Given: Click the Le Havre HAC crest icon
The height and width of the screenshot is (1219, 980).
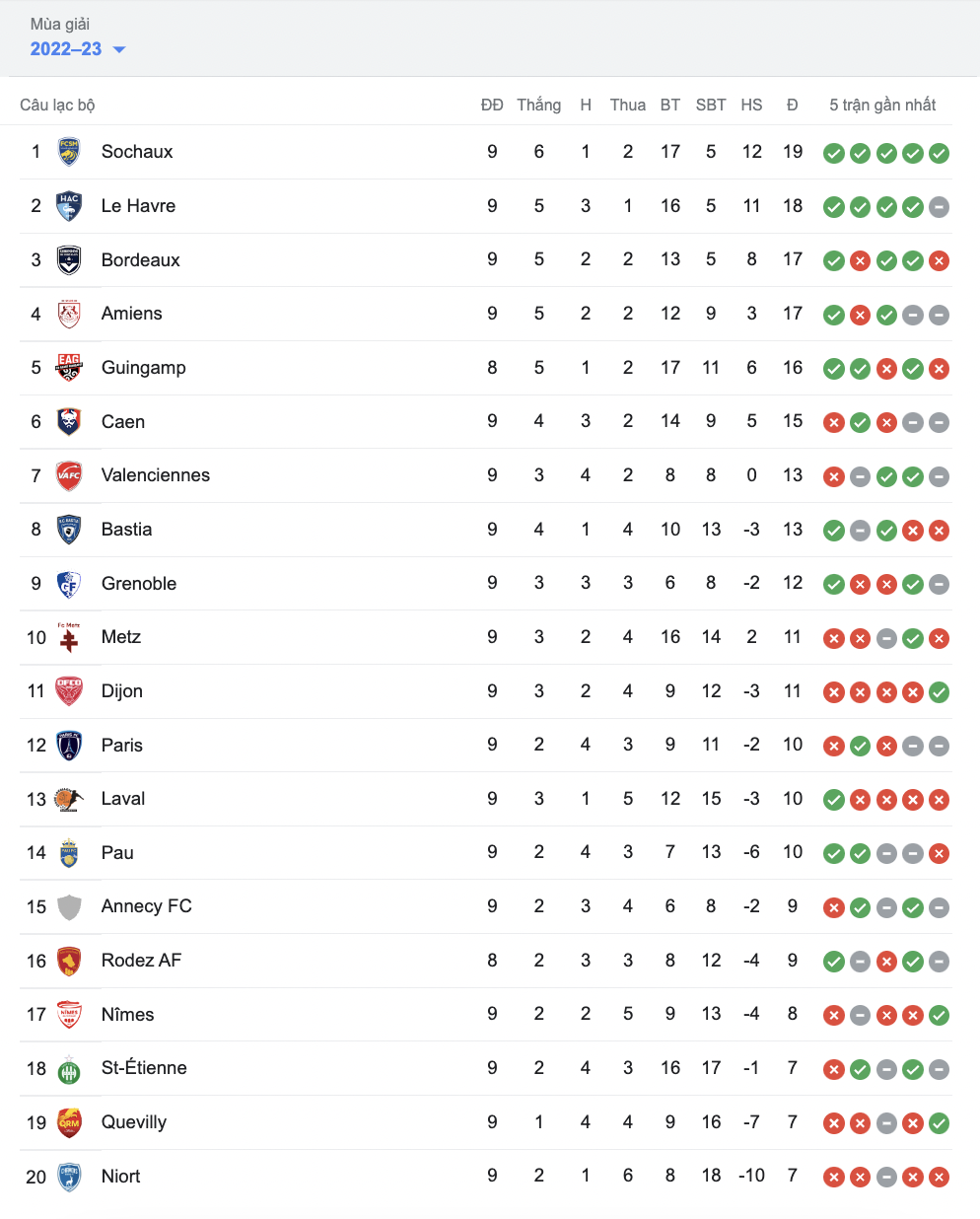Looking at the screenshot, I should coord(69,206).
